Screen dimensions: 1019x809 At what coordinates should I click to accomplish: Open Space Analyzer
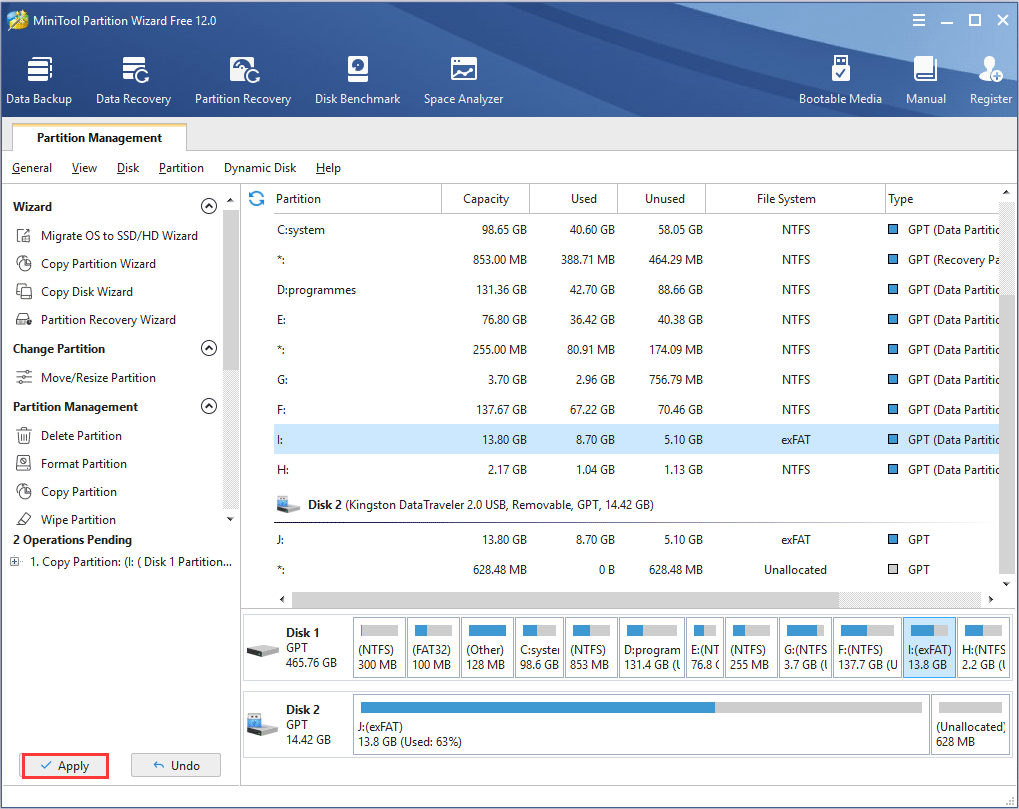pyautogui.click(x=463, y=81)
